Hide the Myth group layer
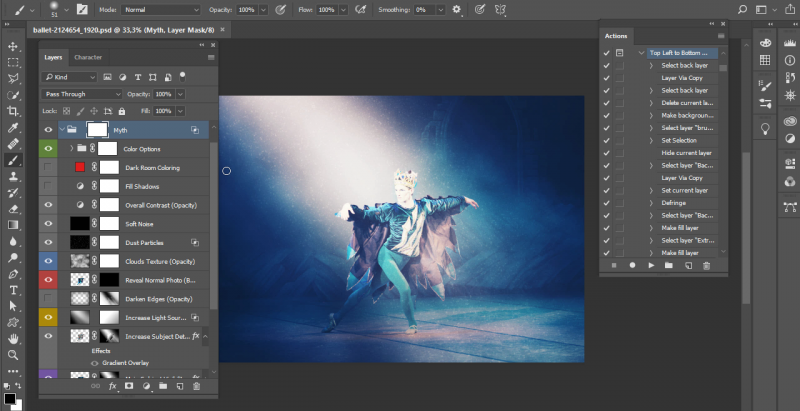The height and width of the screenshot is (411, 800). pyautogui.click(x=48, y=130)
